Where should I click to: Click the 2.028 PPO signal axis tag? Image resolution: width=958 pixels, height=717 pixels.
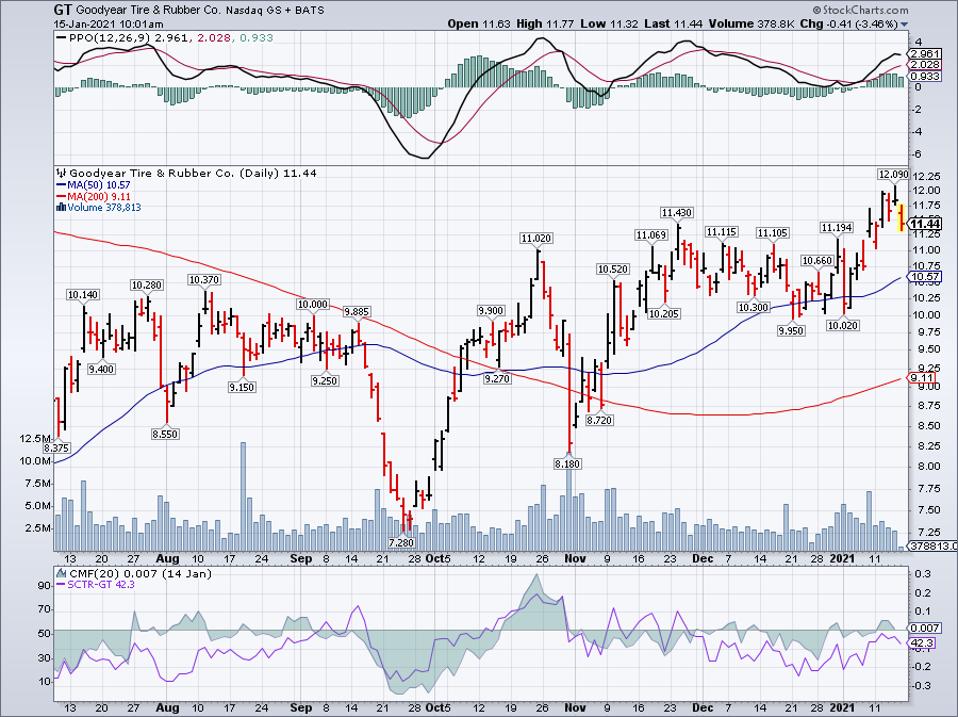click(x=924, y=65)
